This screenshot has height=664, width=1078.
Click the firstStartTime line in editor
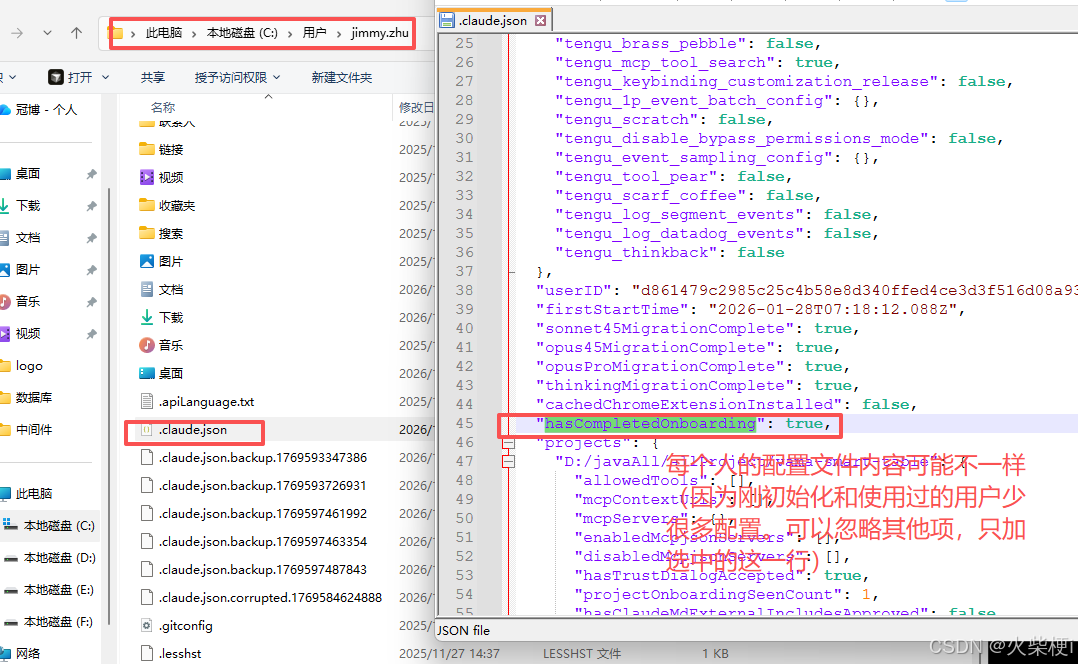750,309
